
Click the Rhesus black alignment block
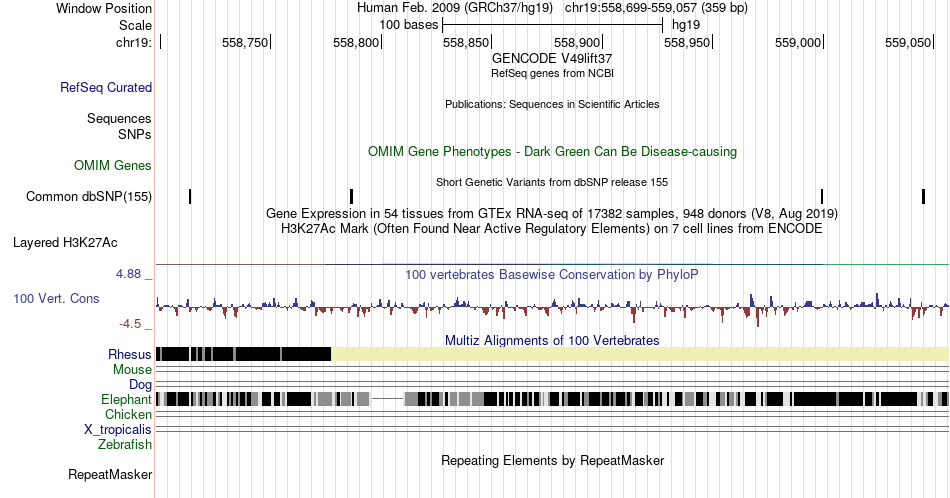click(x=244, y=354)
